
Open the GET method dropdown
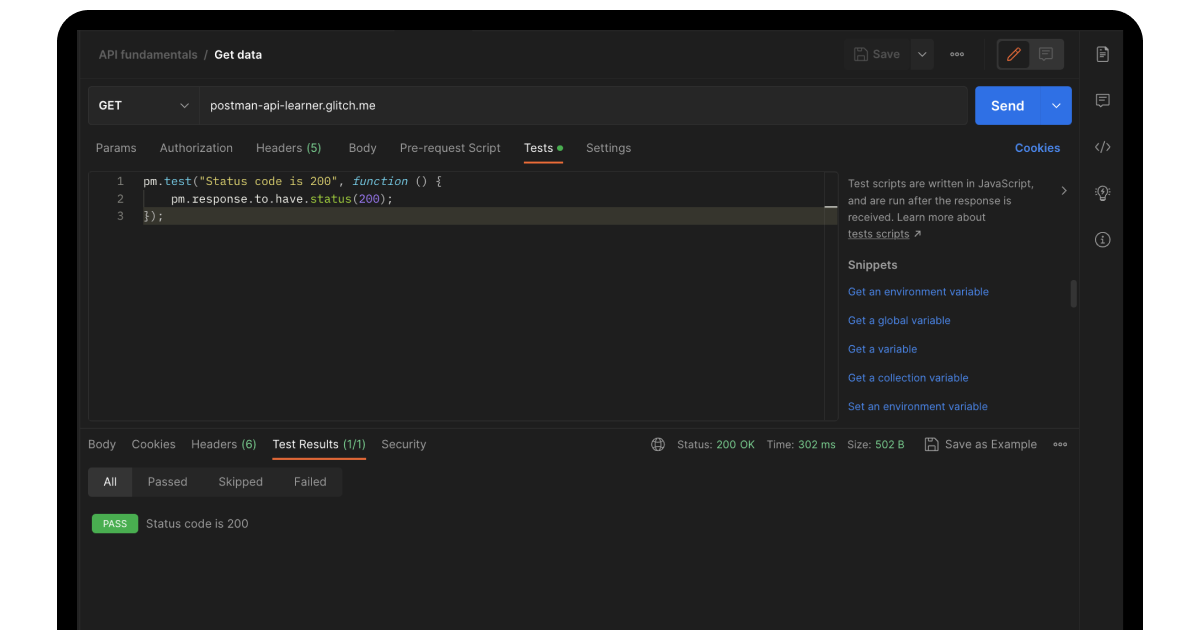pos(144,105)
